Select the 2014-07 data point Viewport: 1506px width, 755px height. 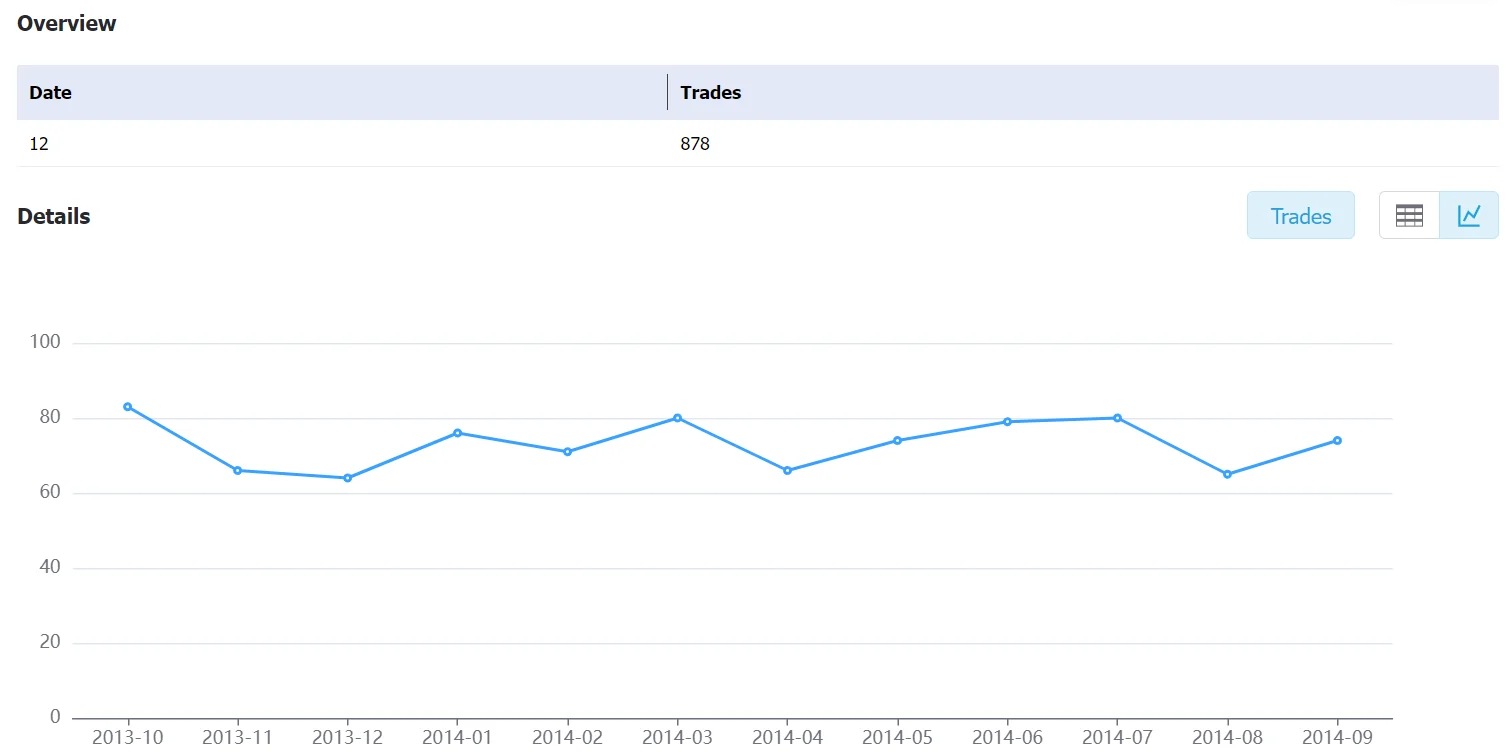[x=1118, y=418]
